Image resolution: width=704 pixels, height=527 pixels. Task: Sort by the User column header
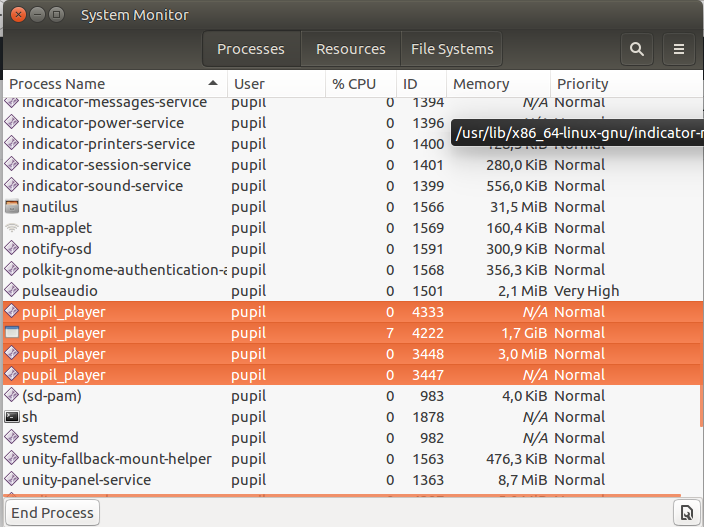pos(276,84)
